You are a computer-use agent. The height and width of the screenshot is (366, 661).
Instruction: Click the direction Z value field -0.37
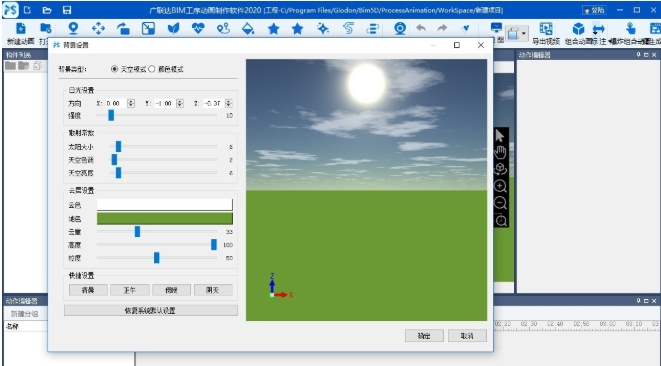(214, 103)
